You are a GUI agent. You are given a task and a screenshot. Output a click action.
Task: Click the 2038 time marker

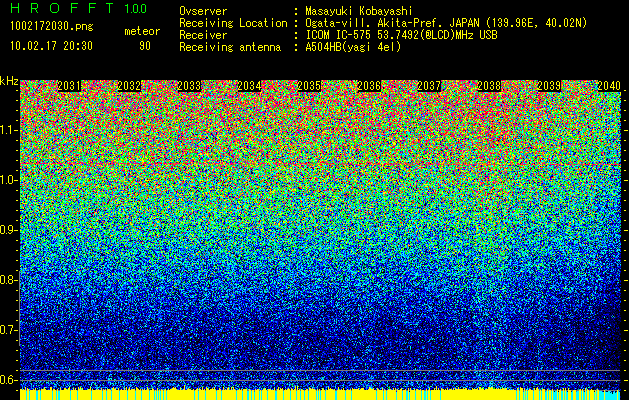(489, 86)
